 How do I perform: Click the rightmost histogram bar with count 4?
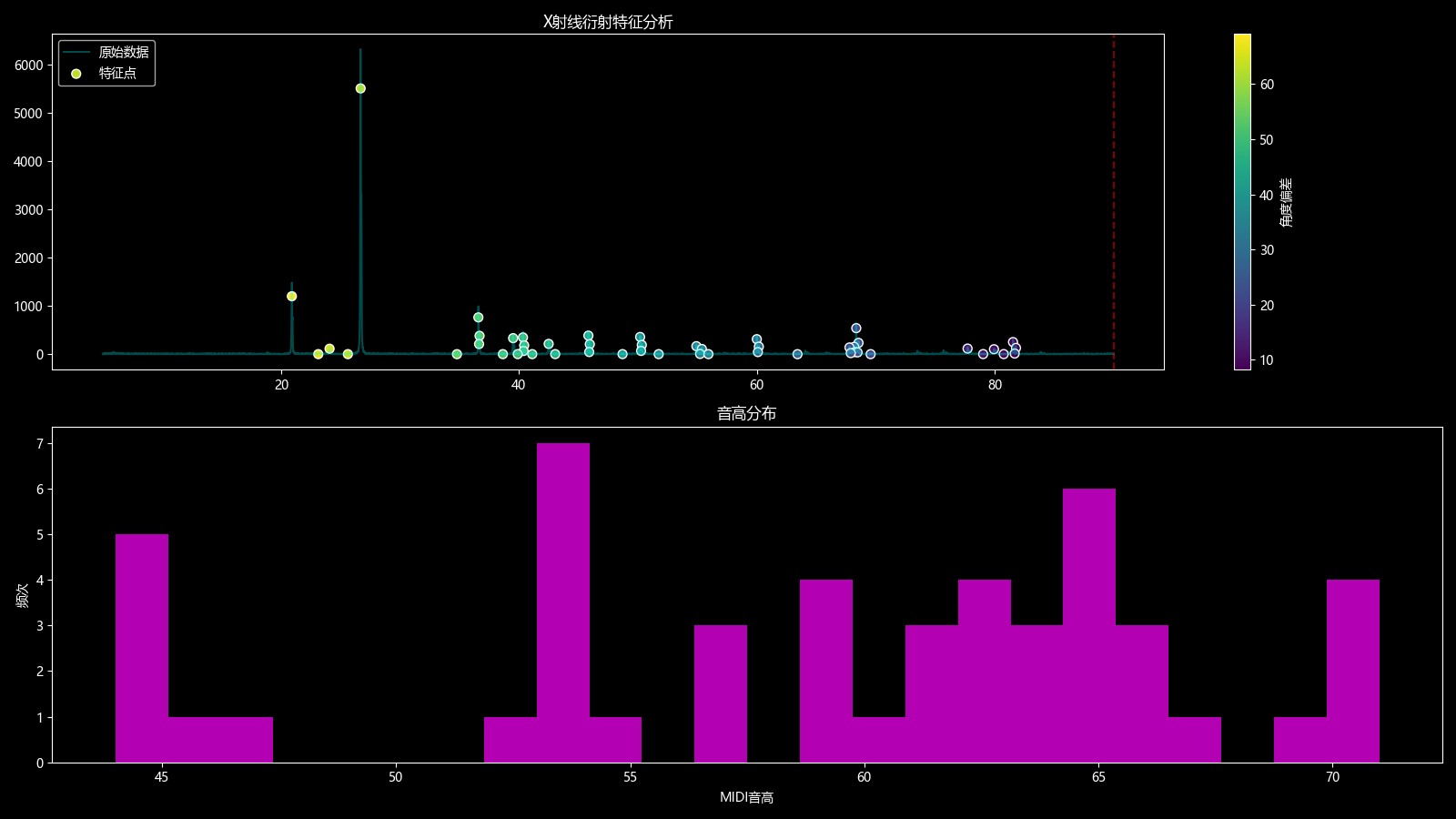coord(1353,671)
